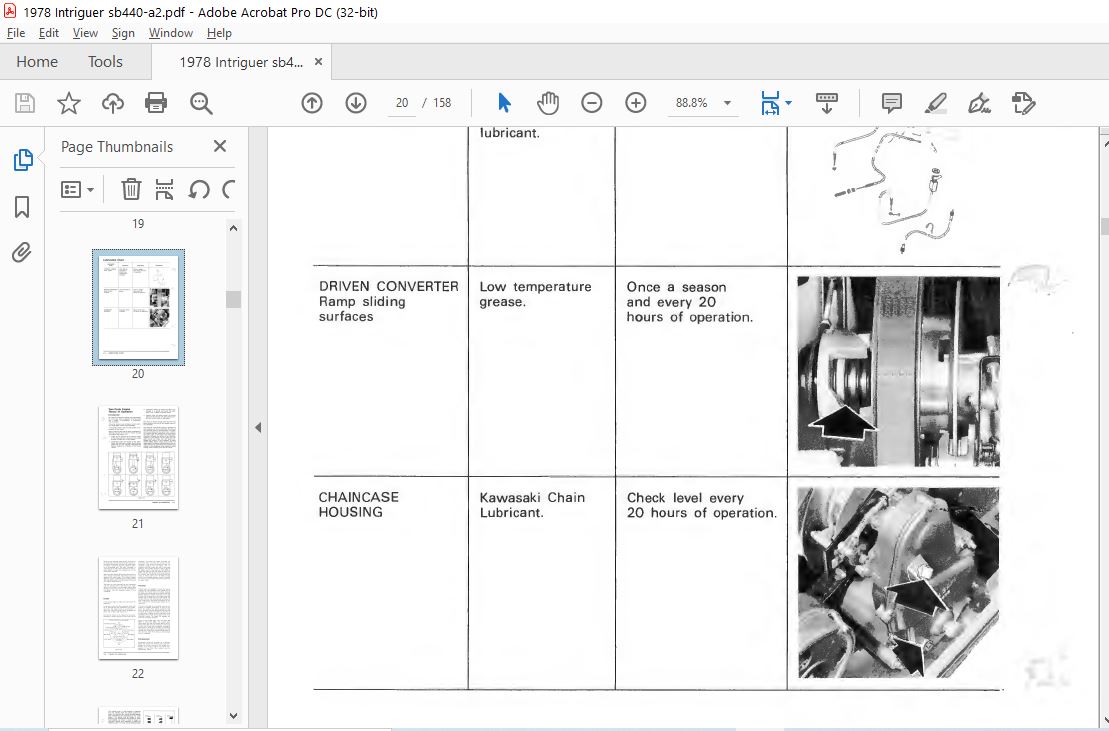This screenshot has height=731, width=1109.
Task: Click the Save file icon
Action: coord(25,103)
